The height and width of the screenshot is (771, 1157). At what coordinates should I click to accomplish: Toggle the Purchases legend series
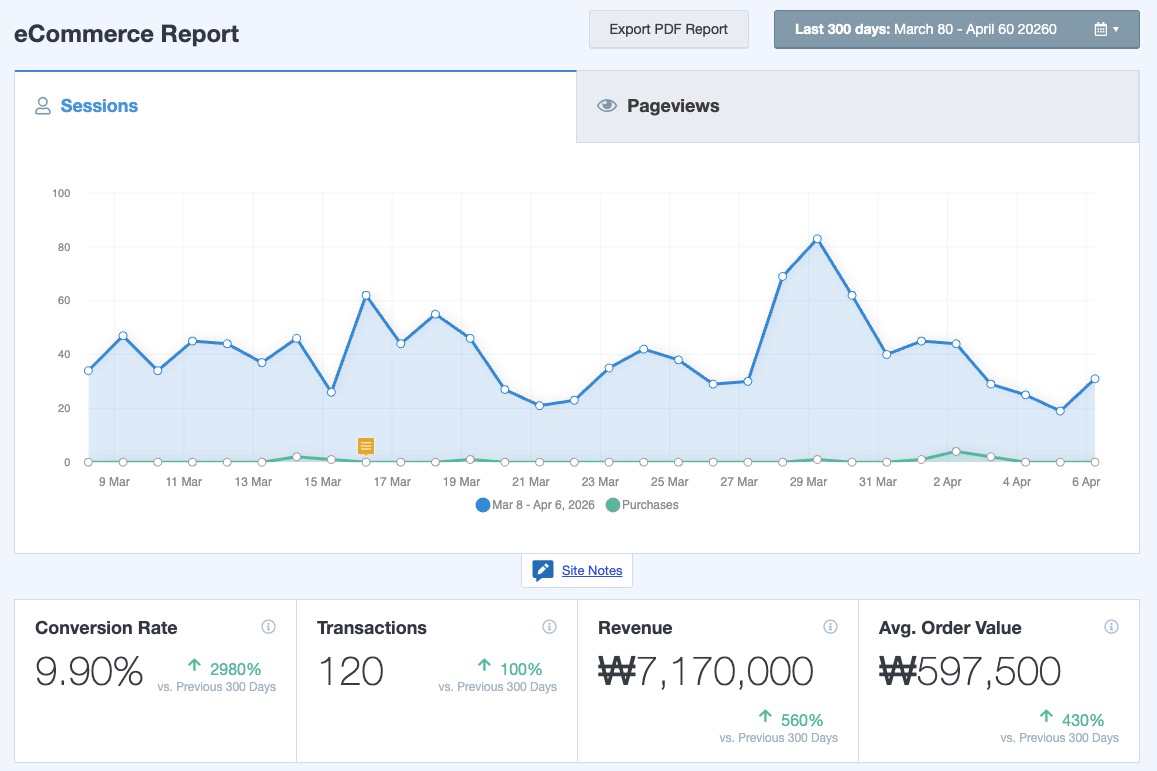coord(649,505)
